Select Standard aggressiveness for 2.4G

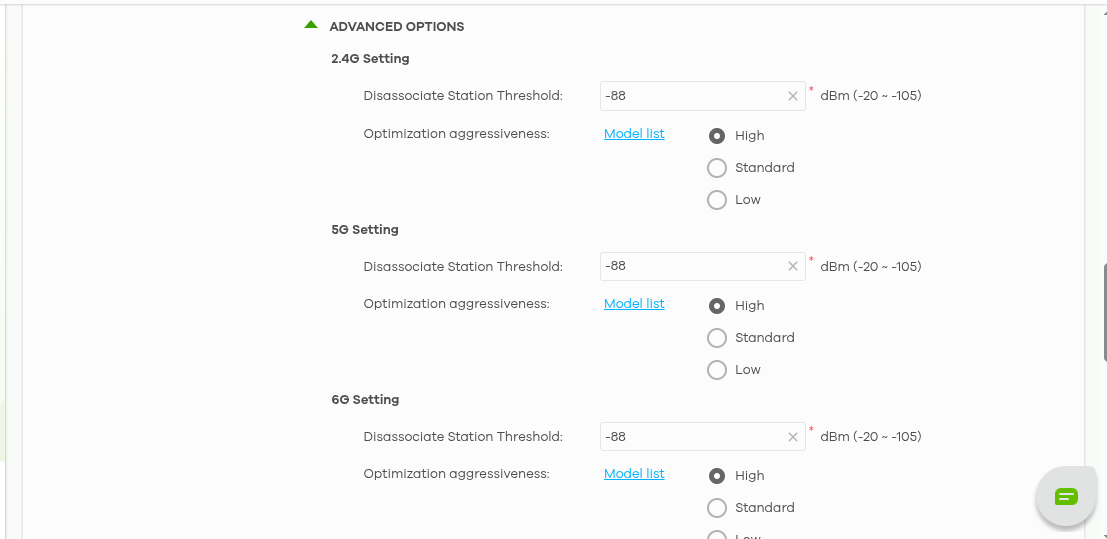(x=716, y=168)
